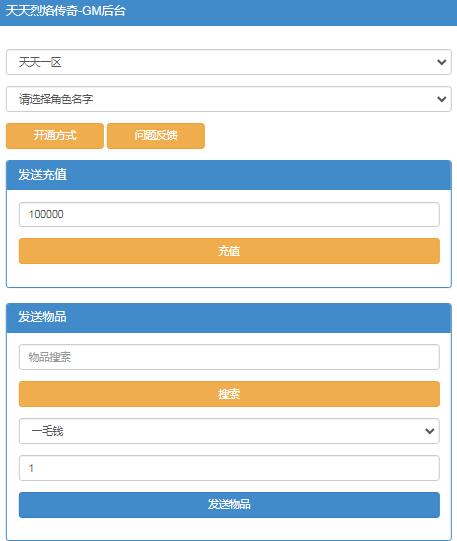Open the 问题反馈 feedback button
Image resolution: width=457 pixels, height=541 pixels.
coord(156,136)
